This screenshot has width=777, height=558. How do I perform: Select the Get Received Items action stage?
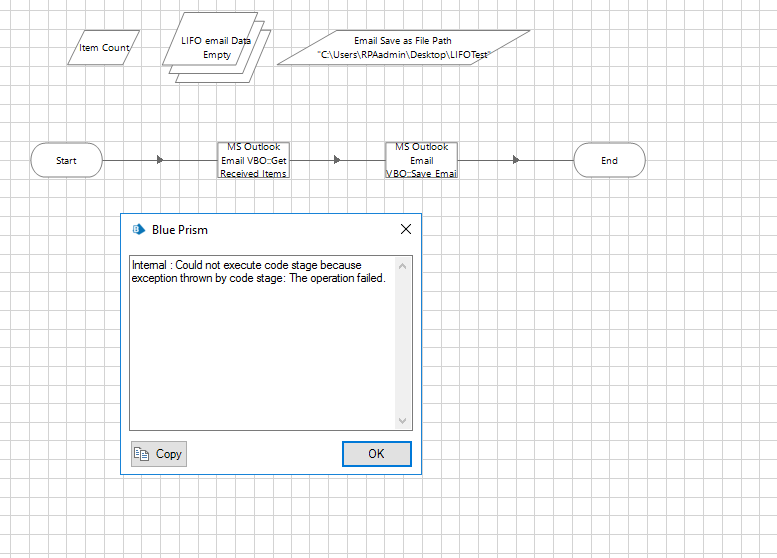click(254, 160)
